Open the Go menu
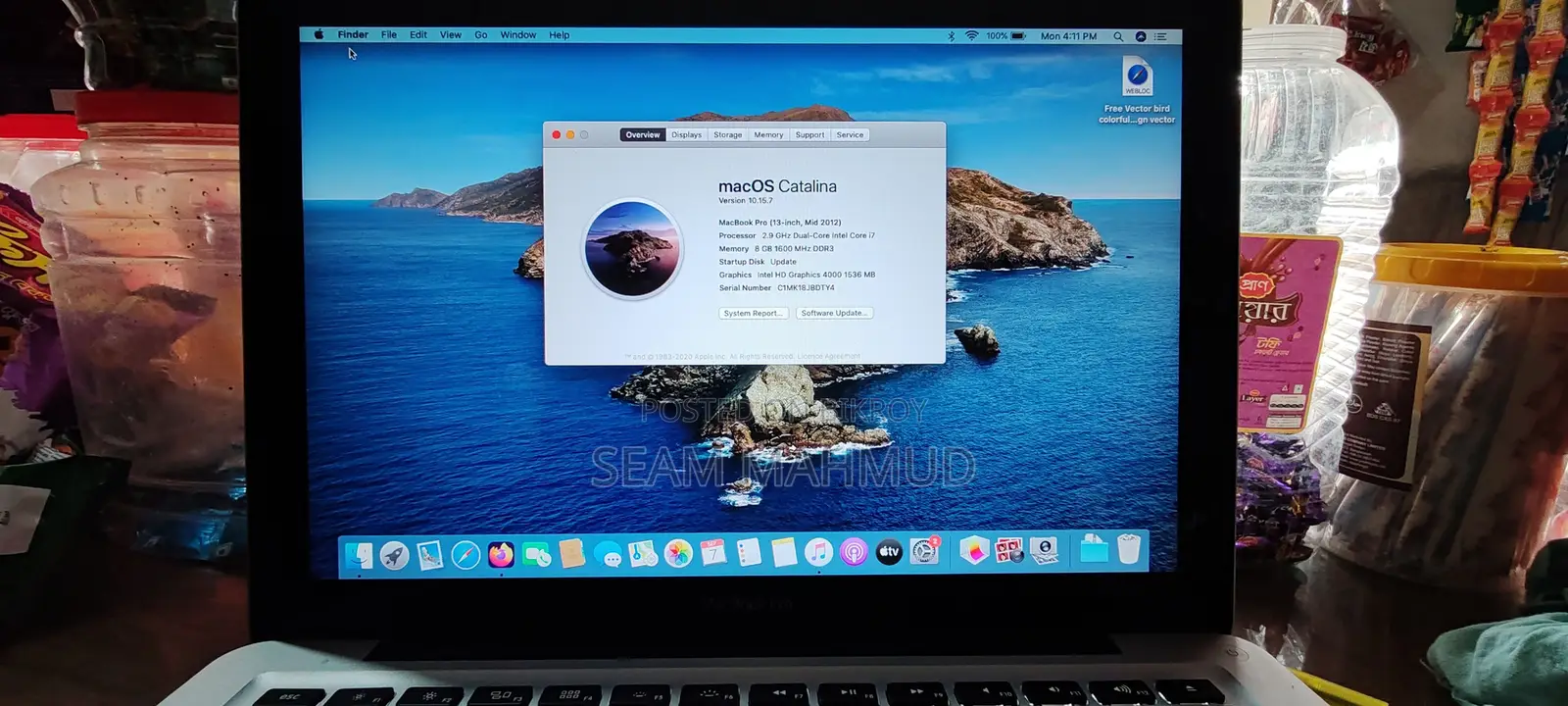 (x=481, y=34)
